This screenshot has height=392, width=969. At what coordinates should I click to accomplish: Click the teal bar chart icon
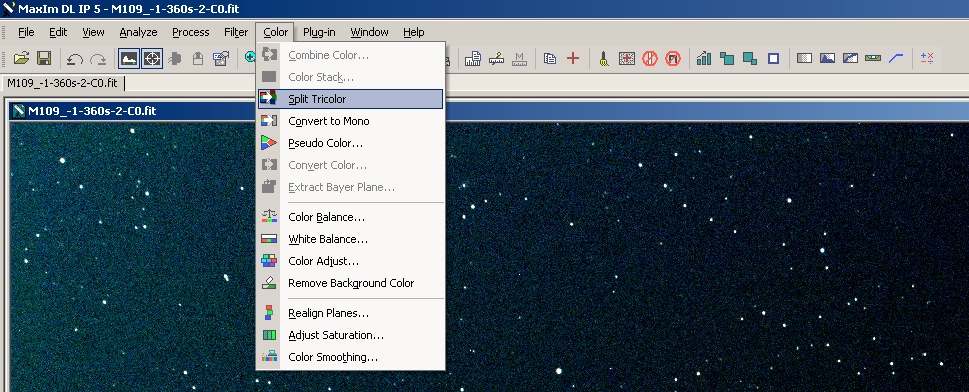click(x=703, y=58)
